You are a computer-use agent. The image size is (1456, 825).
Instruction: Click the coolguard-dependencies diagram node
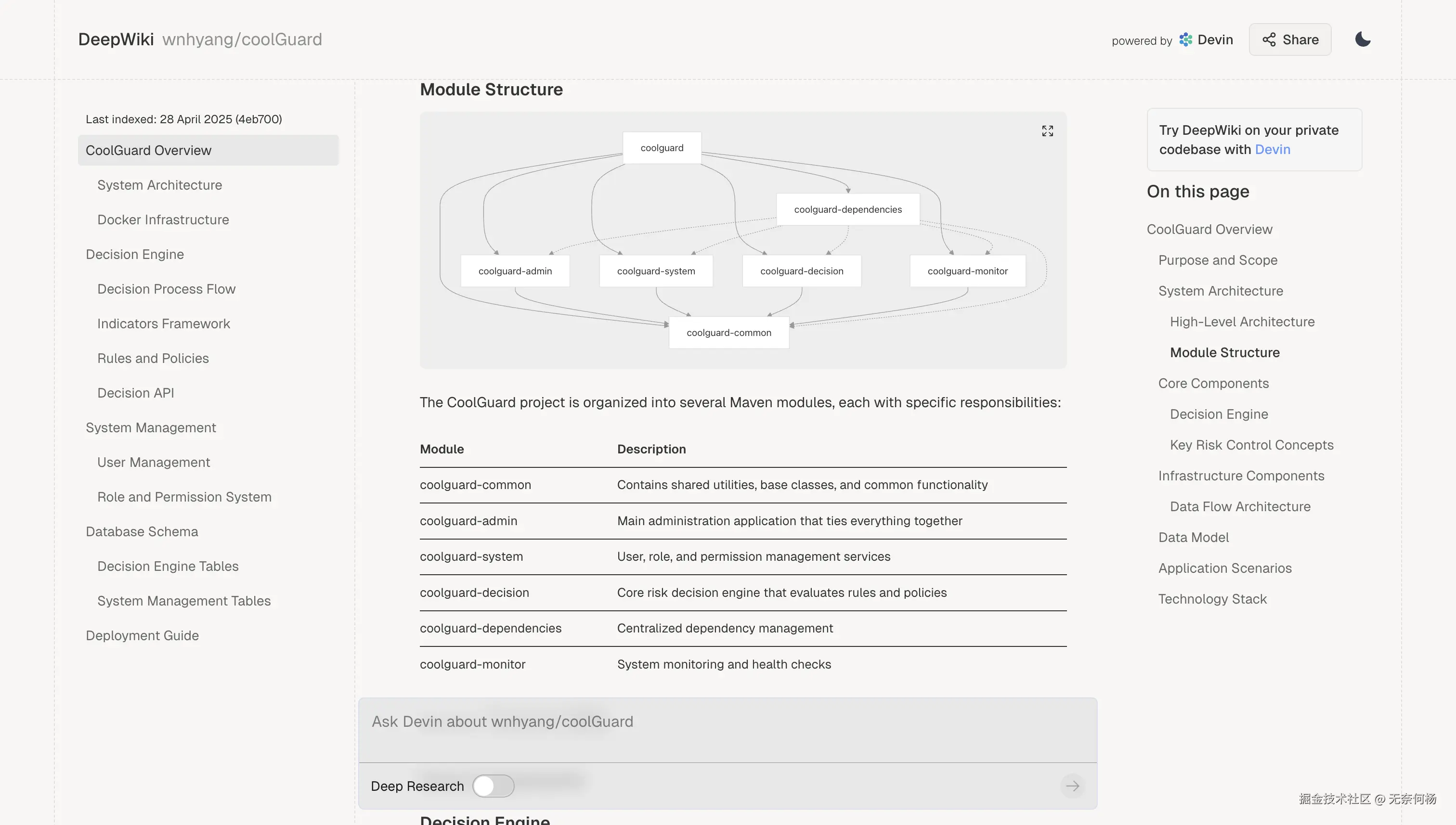847,210
